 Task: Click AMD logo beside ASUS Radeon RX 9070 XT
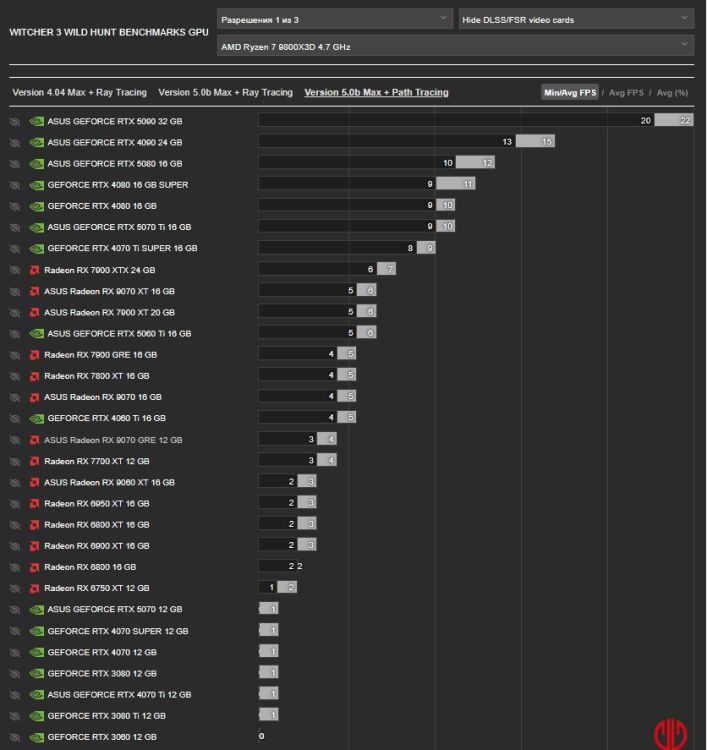tap(34, 291)
